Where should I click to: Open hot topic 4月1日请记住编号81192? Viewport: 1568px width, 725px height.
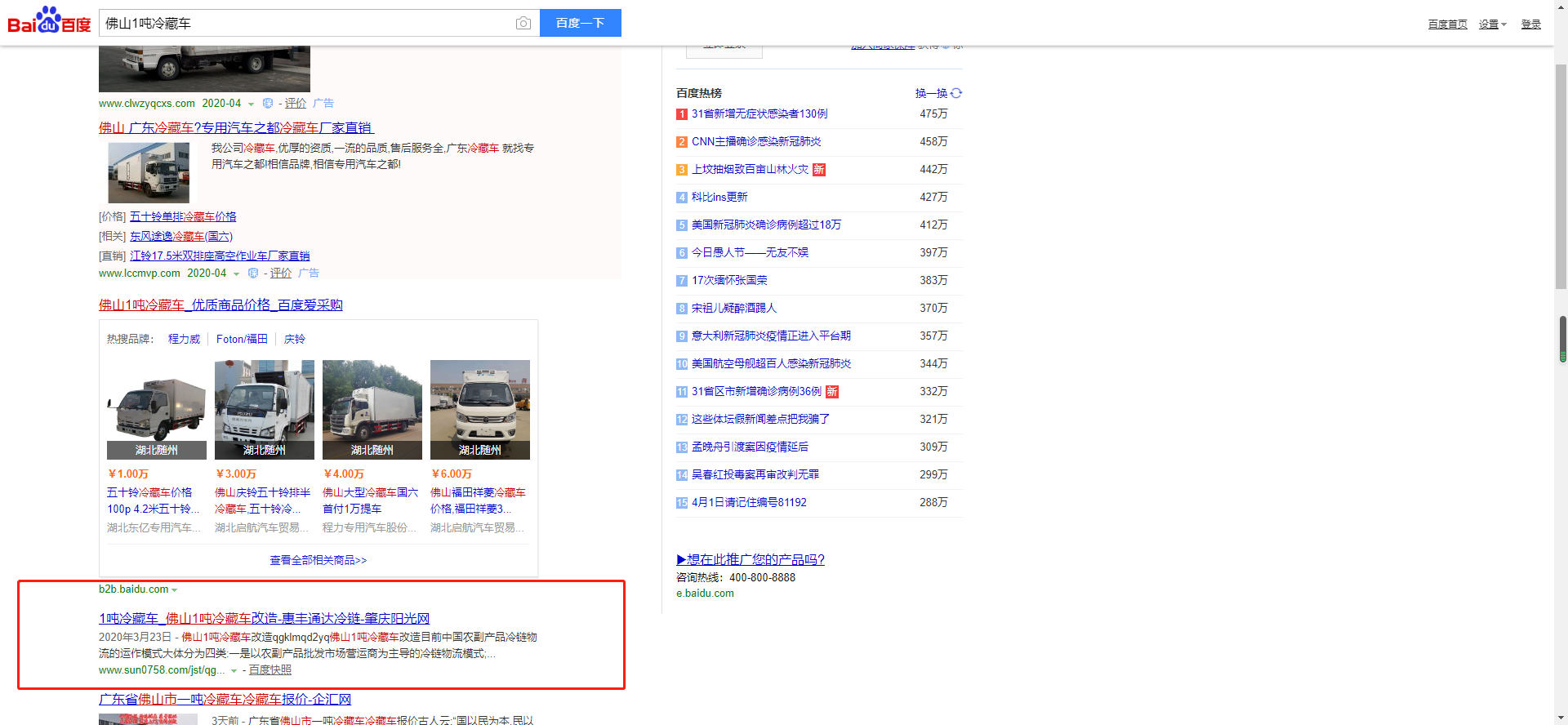[x=749, y=502]
